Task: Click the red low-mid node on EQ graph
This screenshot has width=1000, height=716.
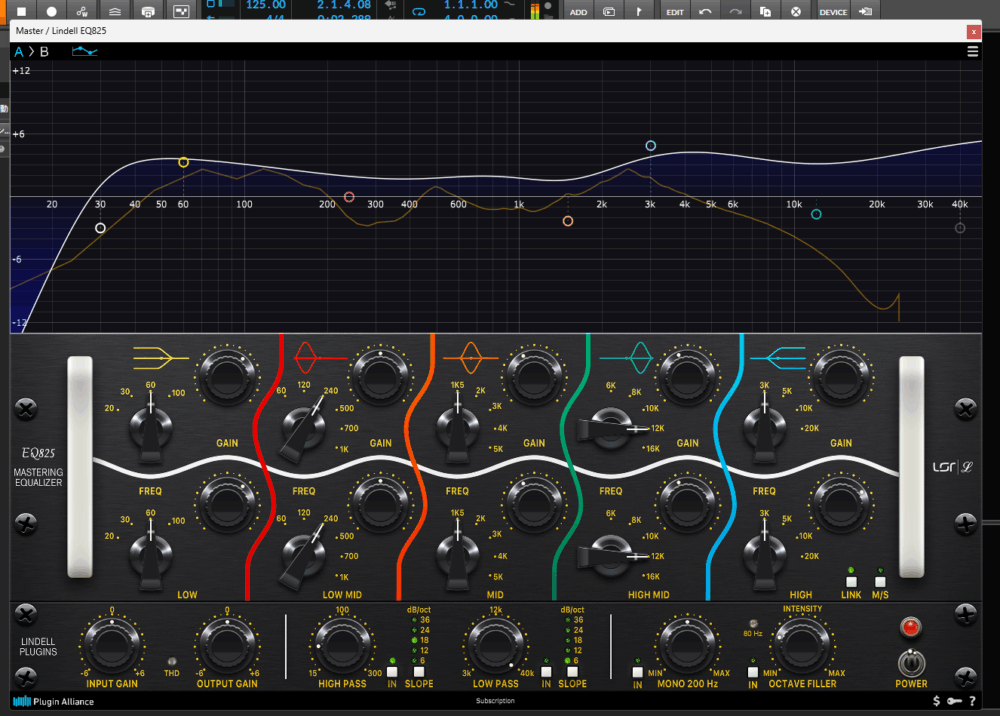Action: pyautogui.click(x=349, y=197)
